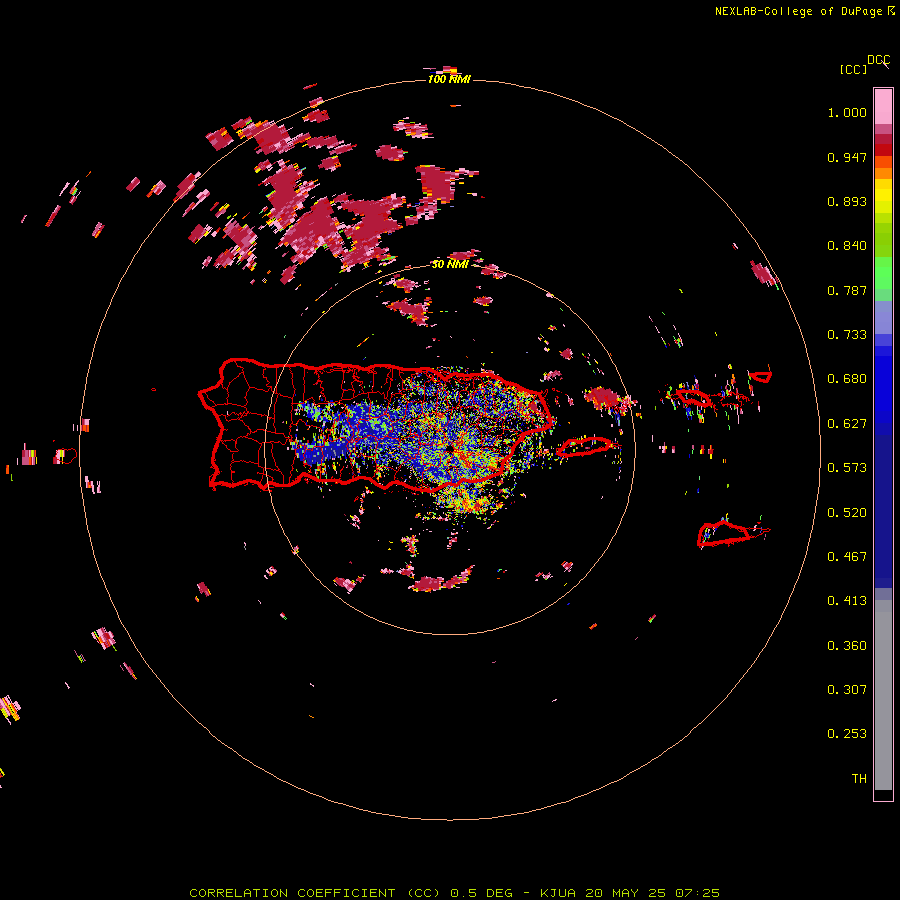Click the 0.733 legend value
The height and width of the screenshot is (900, 900).
click(847, 335)
